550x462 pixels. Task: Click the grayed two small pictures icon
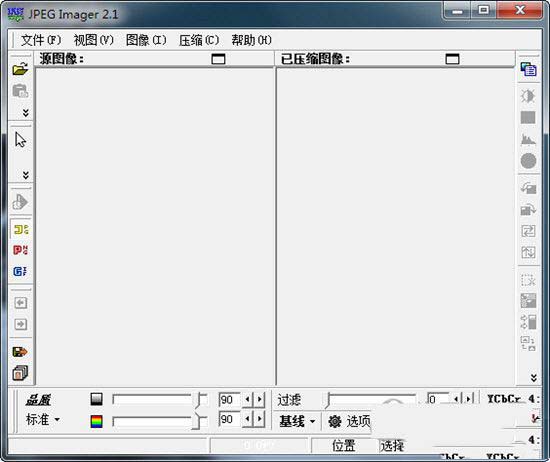(x=528, y=343)
